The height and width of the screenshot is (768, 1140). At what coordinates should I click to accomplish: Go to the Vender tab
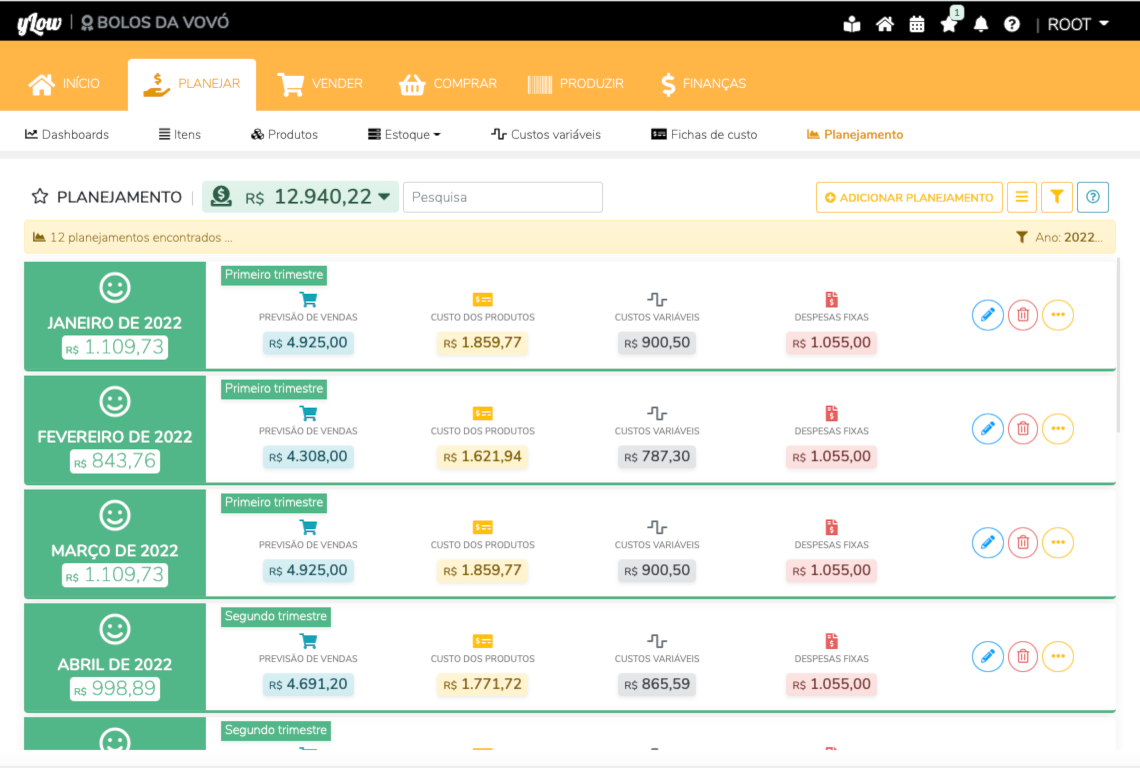point(320,84)
